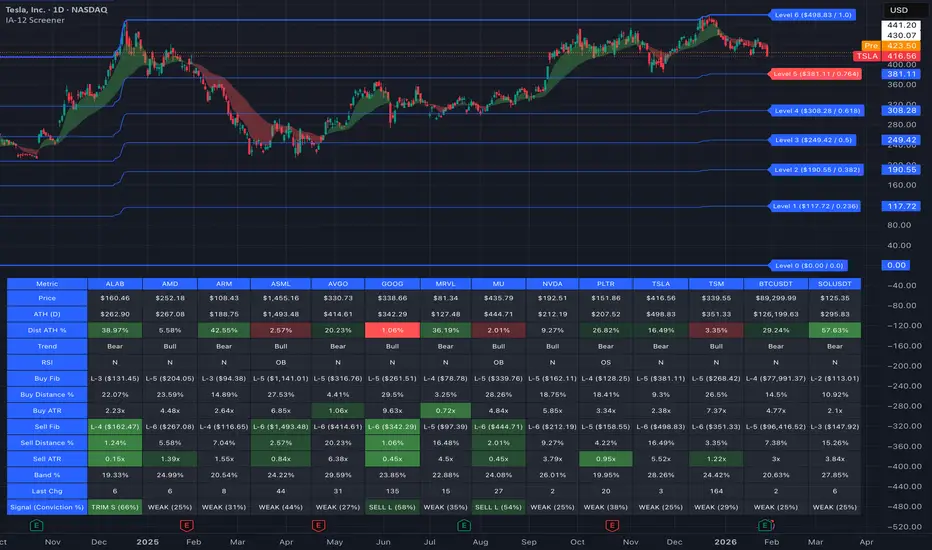Viewport: 932px width, 550px height.
Task: Click the SELL L (58%) signal under GOOG
Action: coord(392,507)
